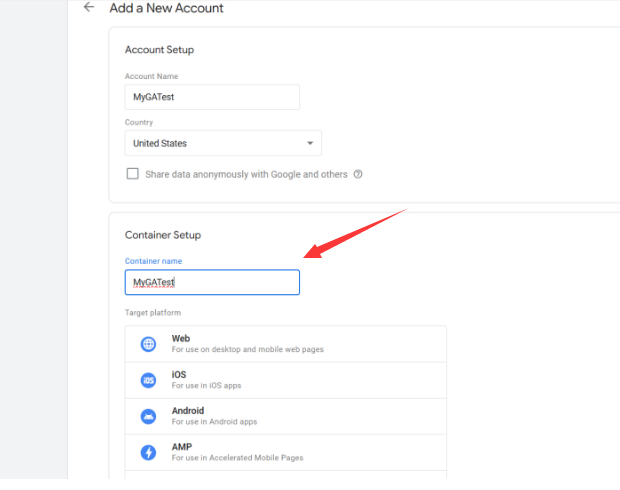The image size is (620, 490).
Task: Click the Android platform icon
Action: pyautogui.click(x=148, y=416)
